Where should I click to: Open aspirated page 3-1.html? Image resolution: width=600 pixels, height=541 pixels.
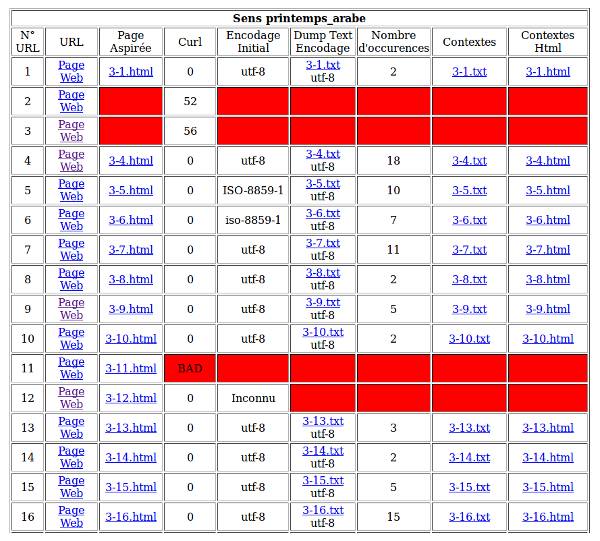coord(131,72)
